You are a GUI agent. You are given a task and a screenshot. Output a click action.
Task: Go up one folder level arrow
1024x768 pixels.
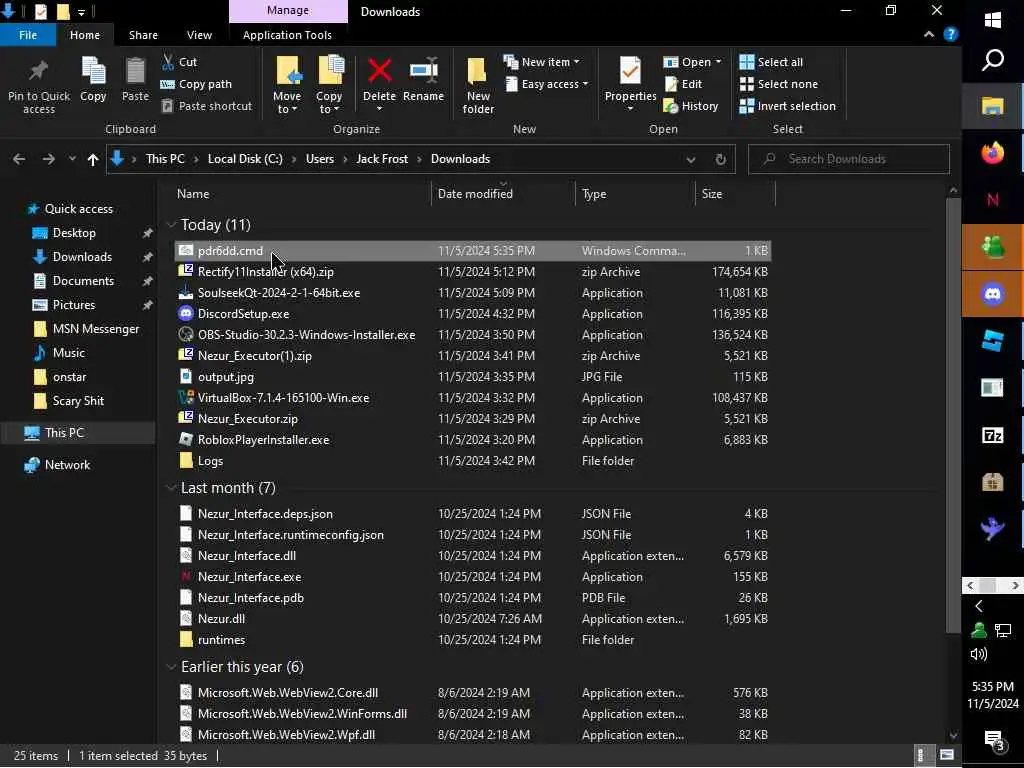(93, 159)
